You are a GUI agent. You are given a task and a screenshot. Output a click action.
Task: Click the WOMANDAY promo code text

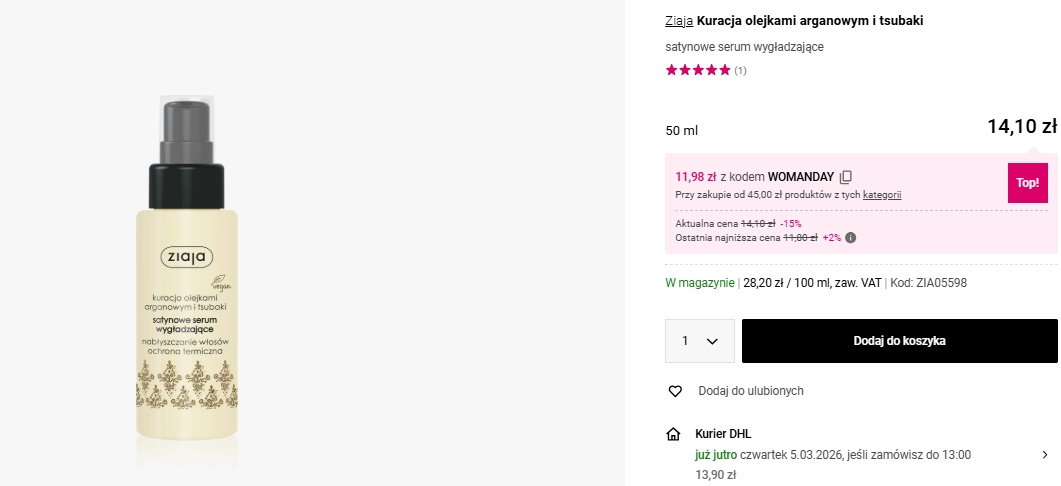(800, 177)
